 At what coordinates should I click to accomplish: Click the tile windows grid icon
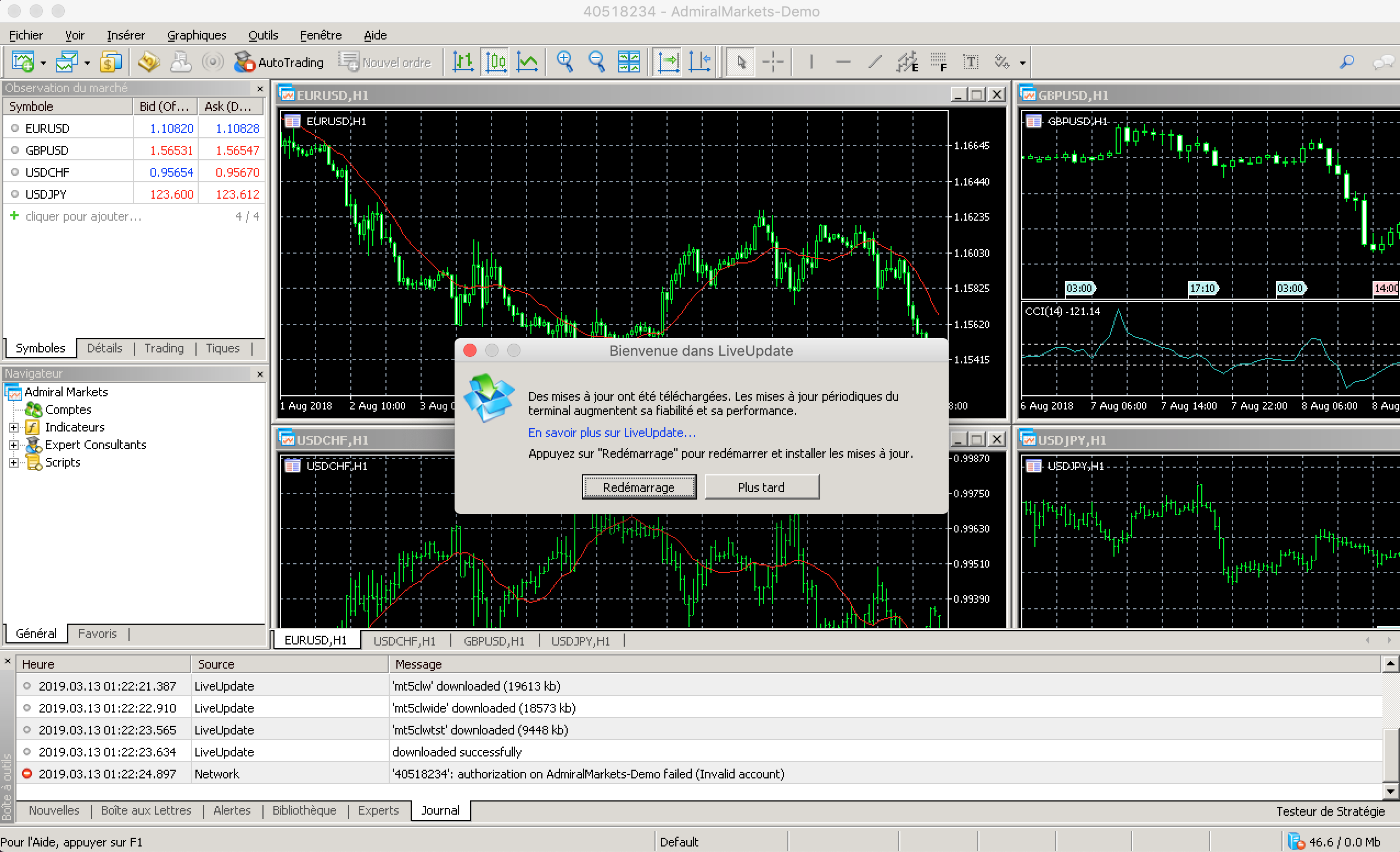[629, 61]
